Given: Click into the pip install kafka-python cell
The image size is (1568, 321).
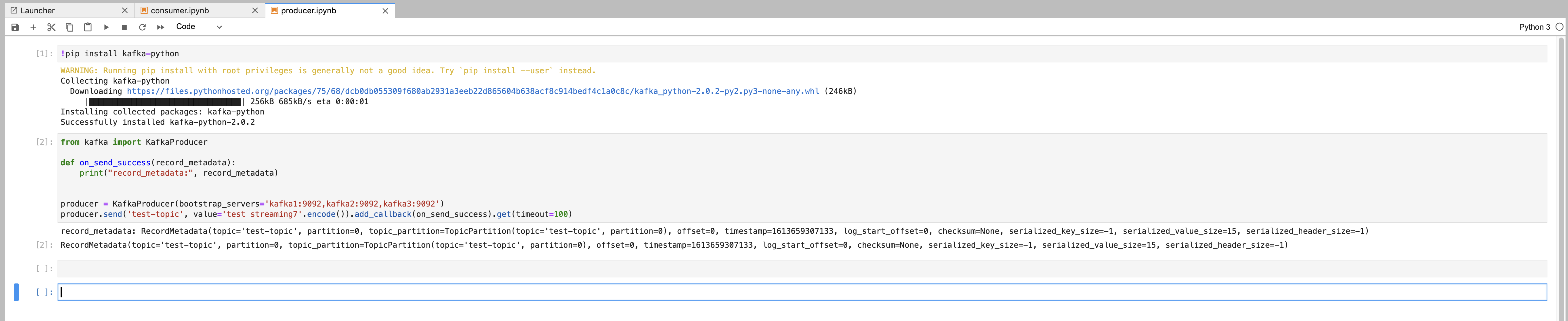Looking at the screenshot, I should coord(802,54).
